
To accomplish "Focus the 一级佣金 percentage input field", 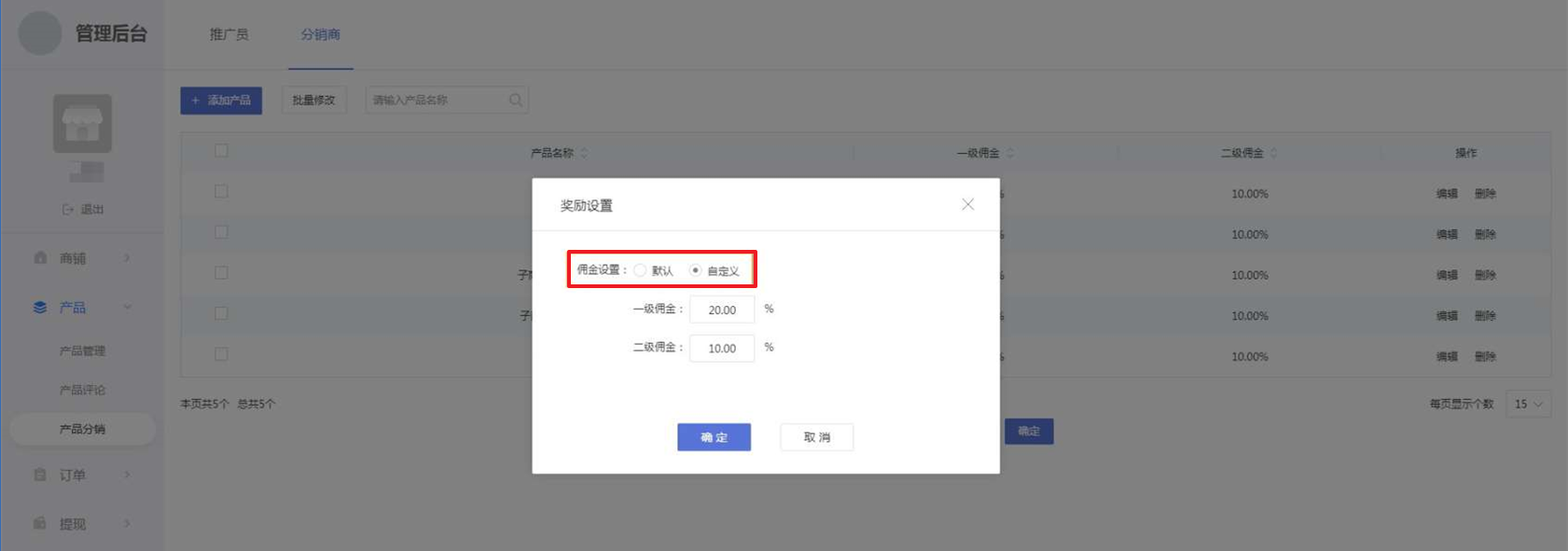I will [722, 310].
